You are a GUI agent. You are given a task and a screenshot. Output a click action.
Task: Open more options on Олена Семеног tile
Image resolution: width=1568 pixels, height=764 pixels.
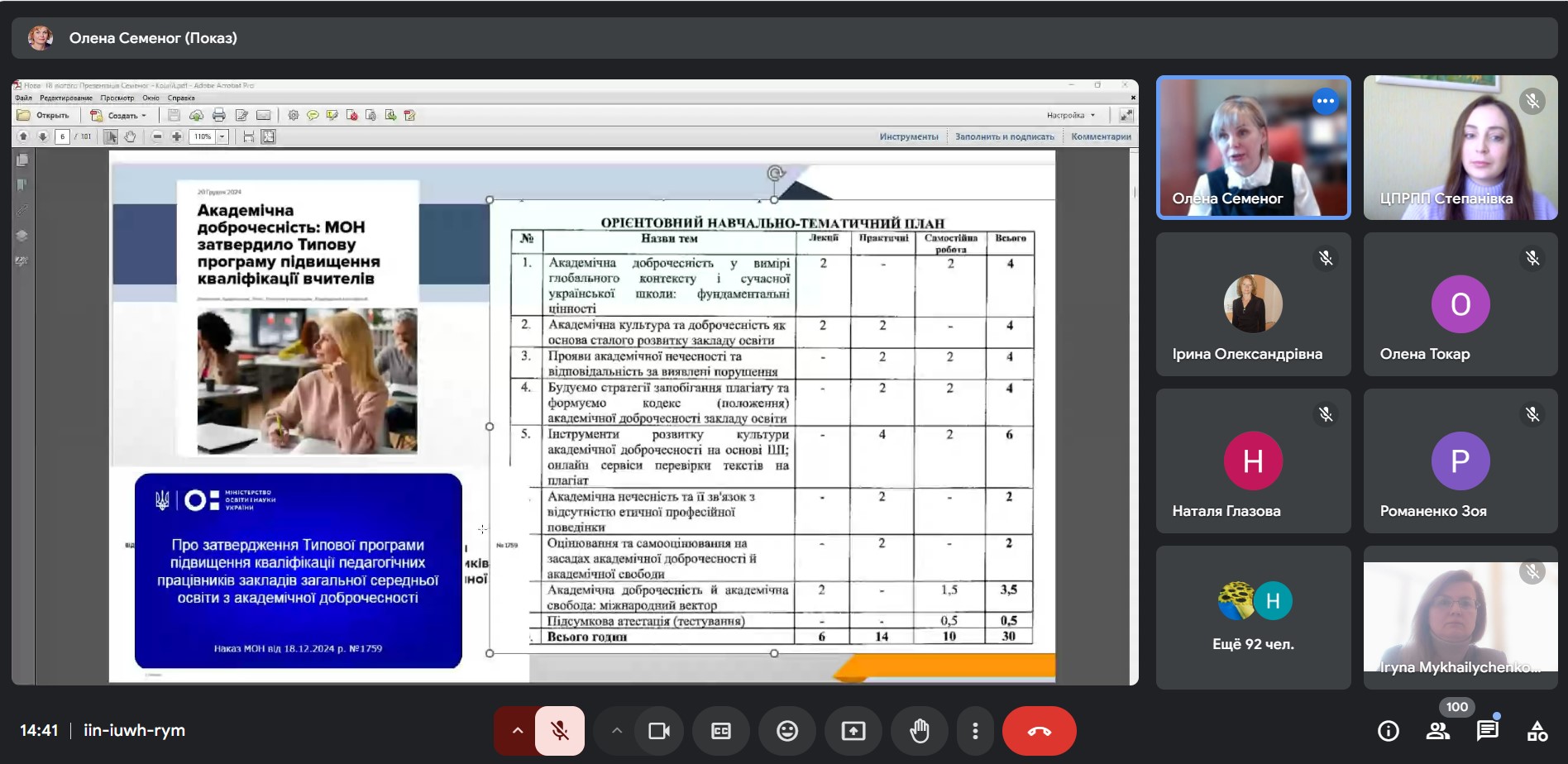pyautogui.click(x=1325, y=101)
